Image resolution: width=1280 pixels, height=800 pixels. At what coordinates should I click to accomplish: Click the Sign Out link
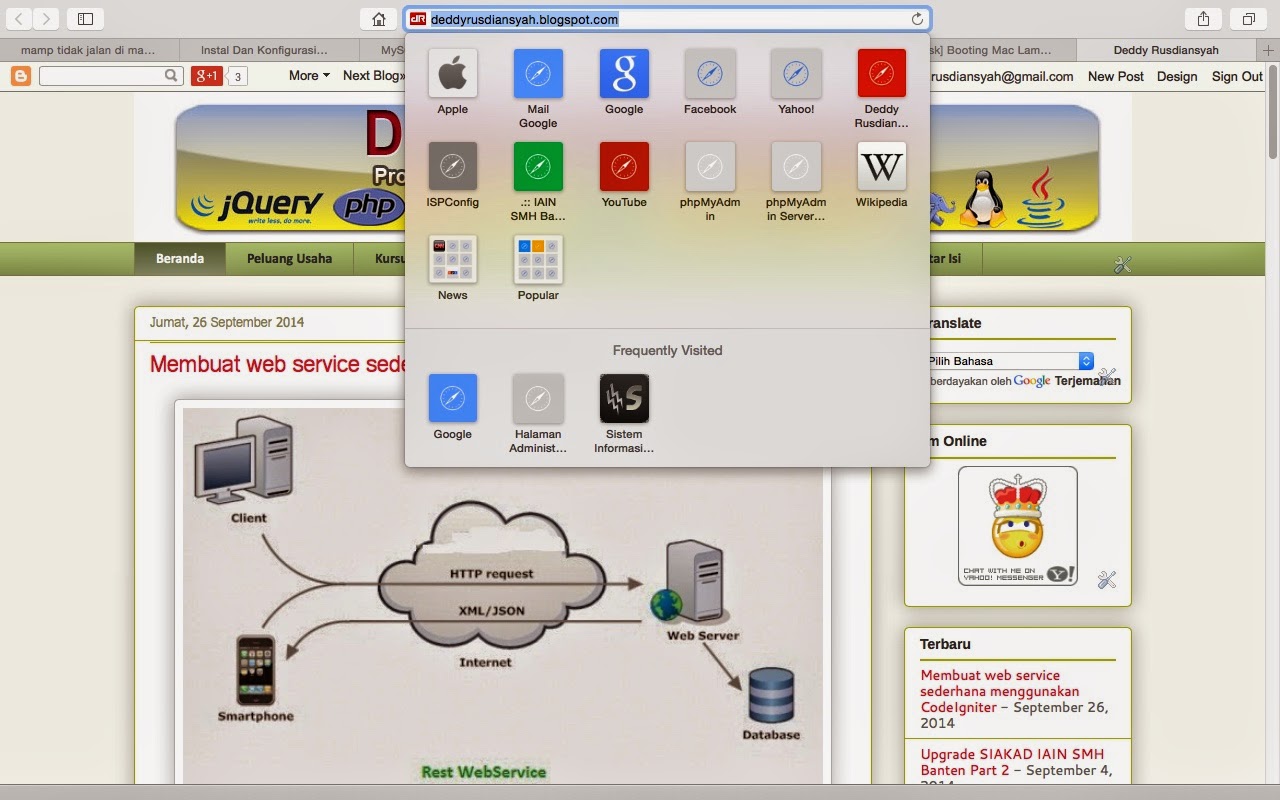pos(1237,76)
